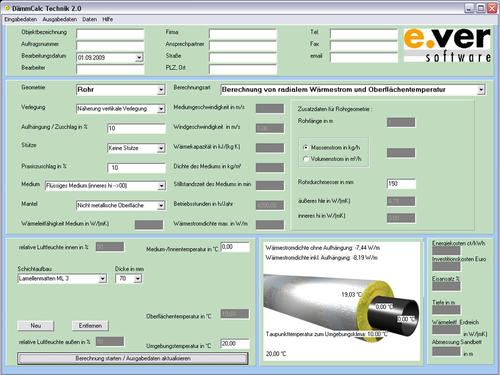Minimize the DämmCalc window
The height and width of the screenshot is (375, 500).
coord(469,8)
